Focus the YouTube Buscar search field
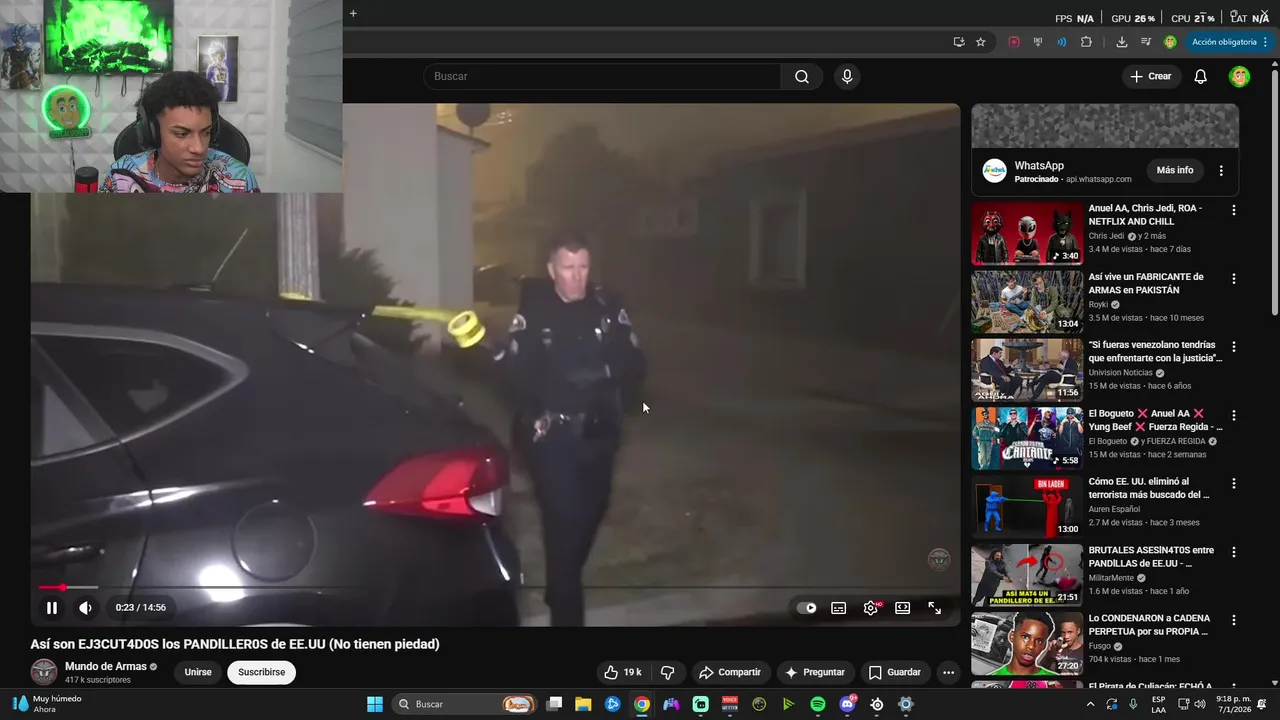This screenshot has width=1280, height=720. coord(602,77)
